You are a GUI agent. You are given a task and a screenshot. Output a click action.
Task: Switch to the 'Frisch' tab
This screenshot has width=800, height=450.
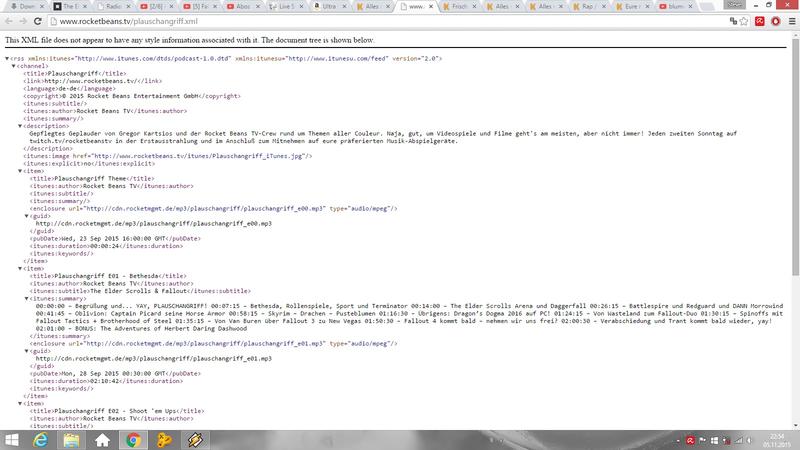pyautogui.click(x=458, y=7)
